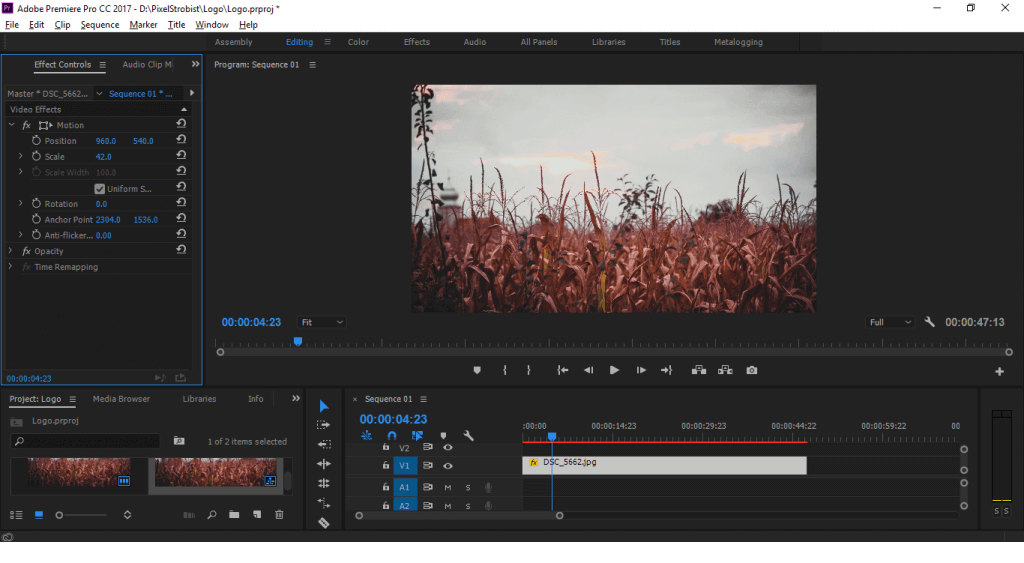Select the Rolling Edit tool
Screen dimensions: 1024x563
[323, 464]
